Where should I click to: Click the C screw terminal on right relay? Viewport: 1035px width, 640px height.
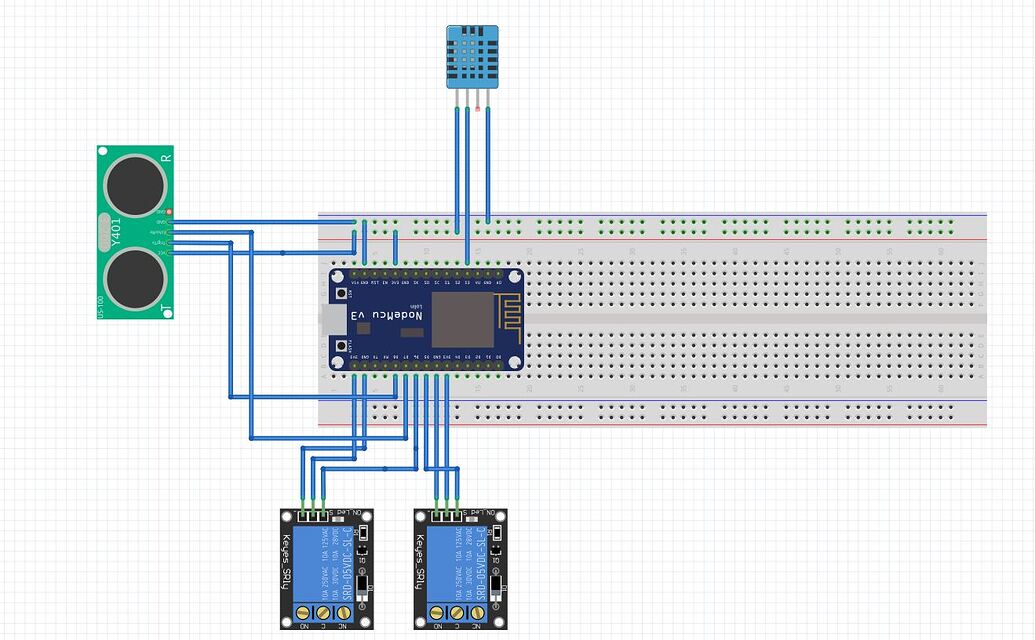pyautogui.click(x=457, y=612)
